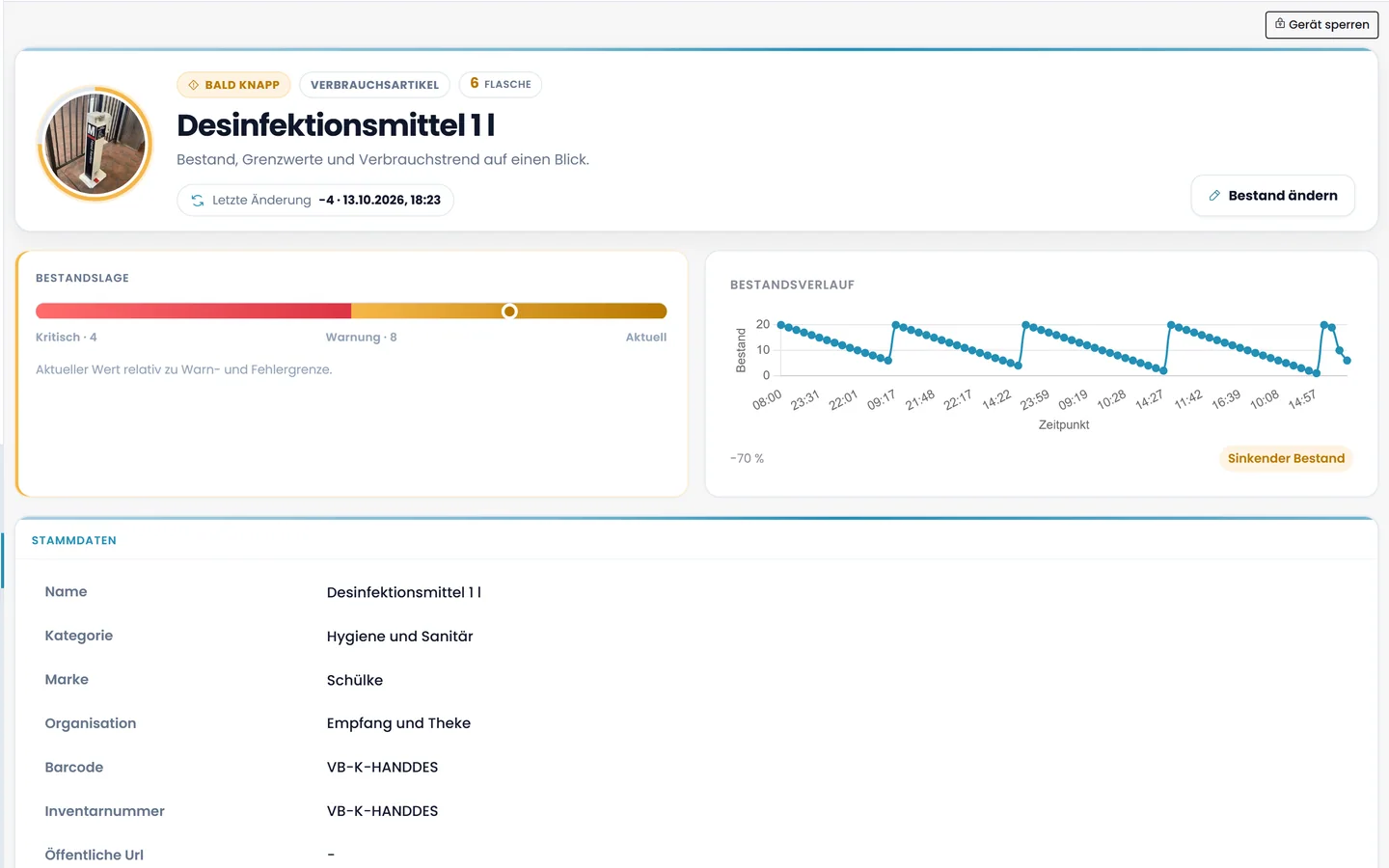1389x868 pixels.
Task: Click the 14:57 label on chart axis
Action: [1302, 399]
